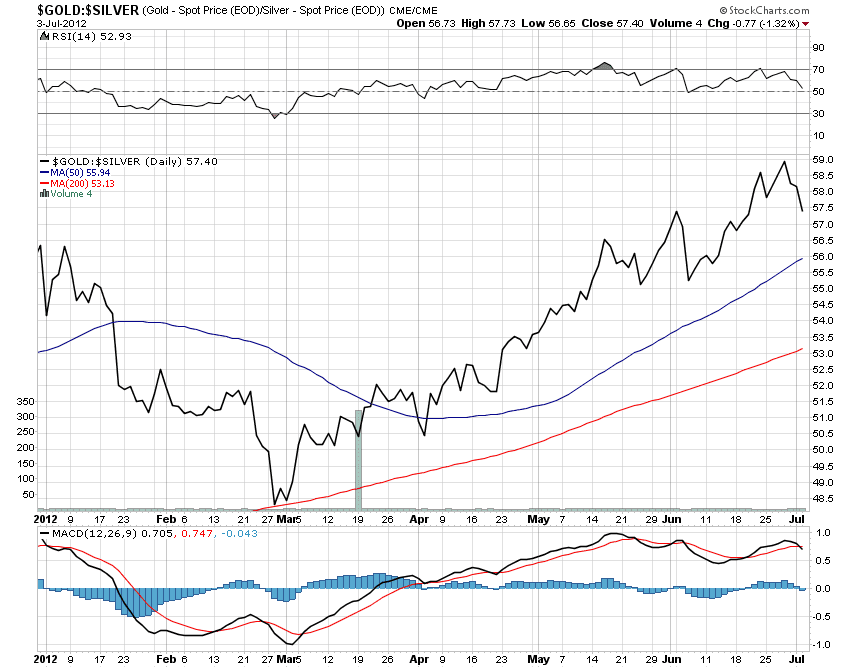Click the green Volume 4 legend entry
This screenshot has width=850, height=668.
(71, 194)
